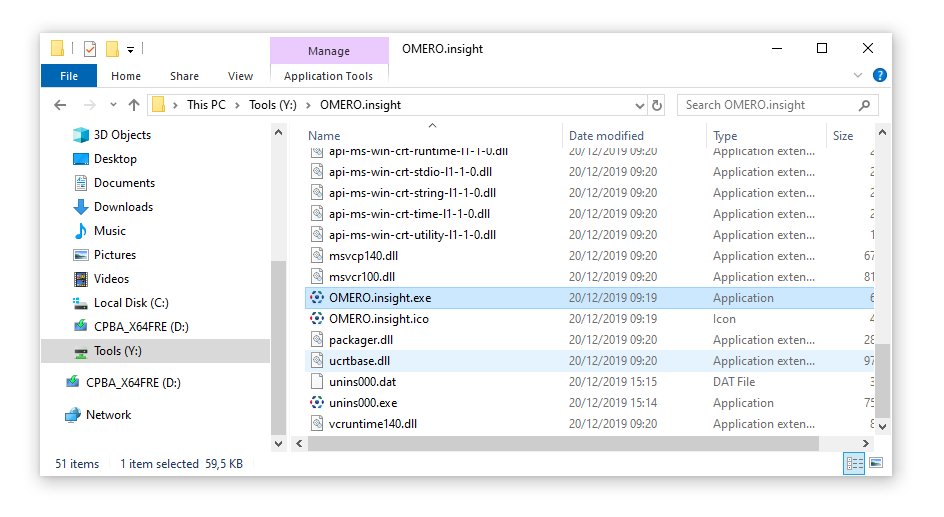
Task: Click the Search OMERO.insight field
Action: [x=765, y=105]
